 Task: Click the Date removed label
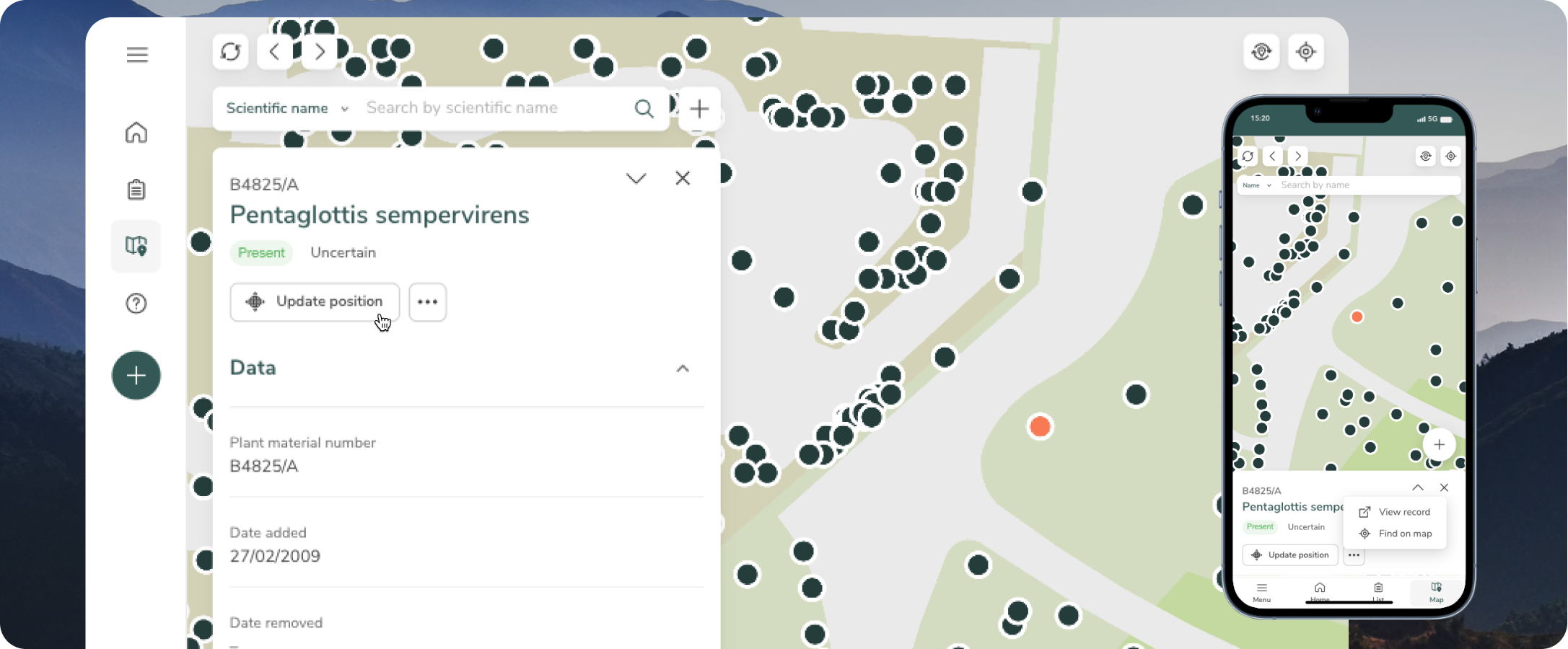click(276, 622)
